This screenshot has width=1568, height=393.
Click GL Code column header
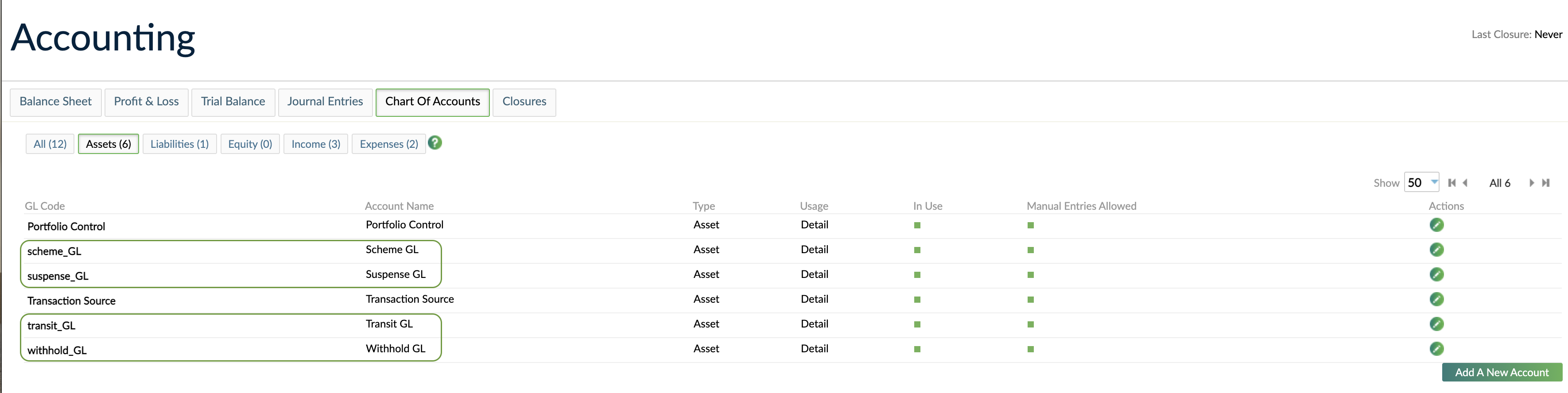[x=44, y=206]
